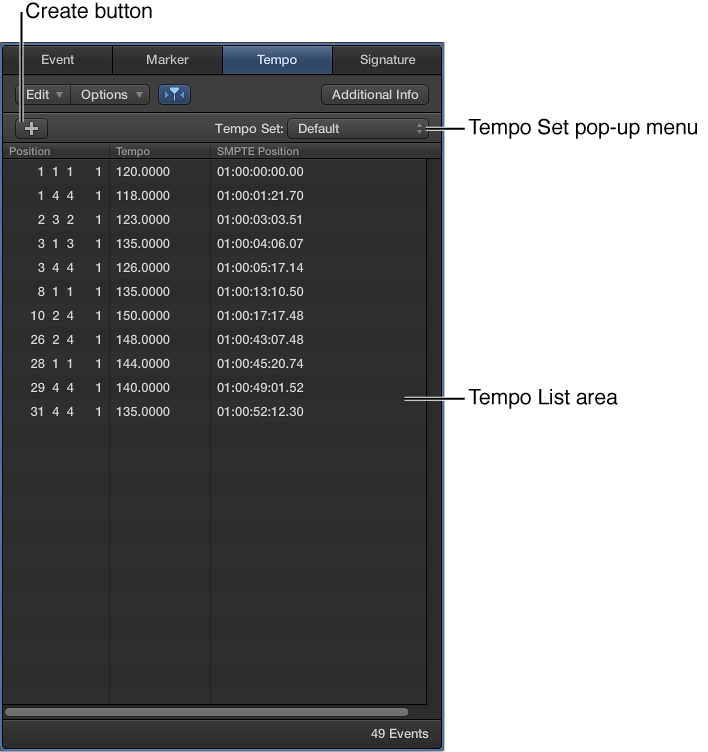Screen dimensions: 708x752
Task: Click bar position 8 1 1 1
Action: tap(70, 292)
